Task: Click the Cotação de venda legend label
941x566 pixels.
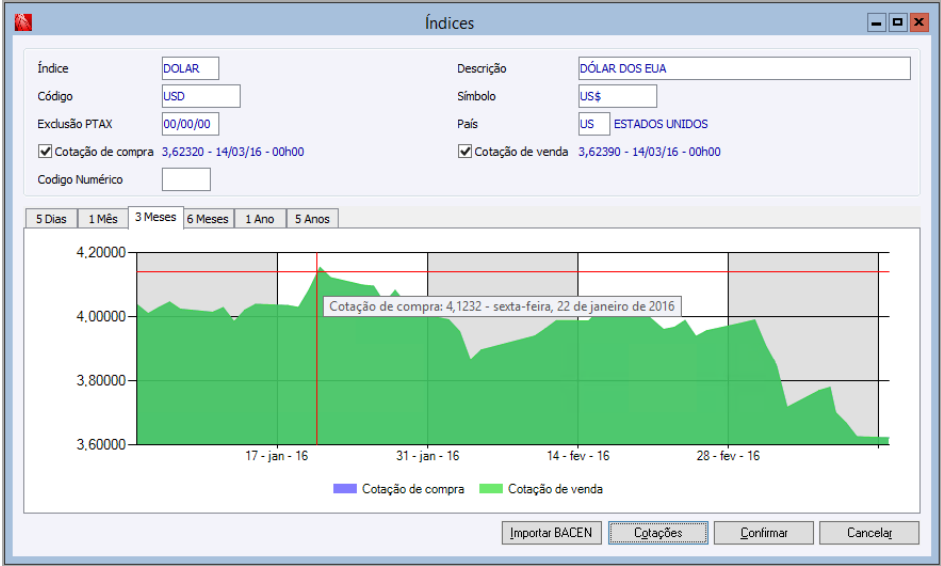Action: point(555,489)
